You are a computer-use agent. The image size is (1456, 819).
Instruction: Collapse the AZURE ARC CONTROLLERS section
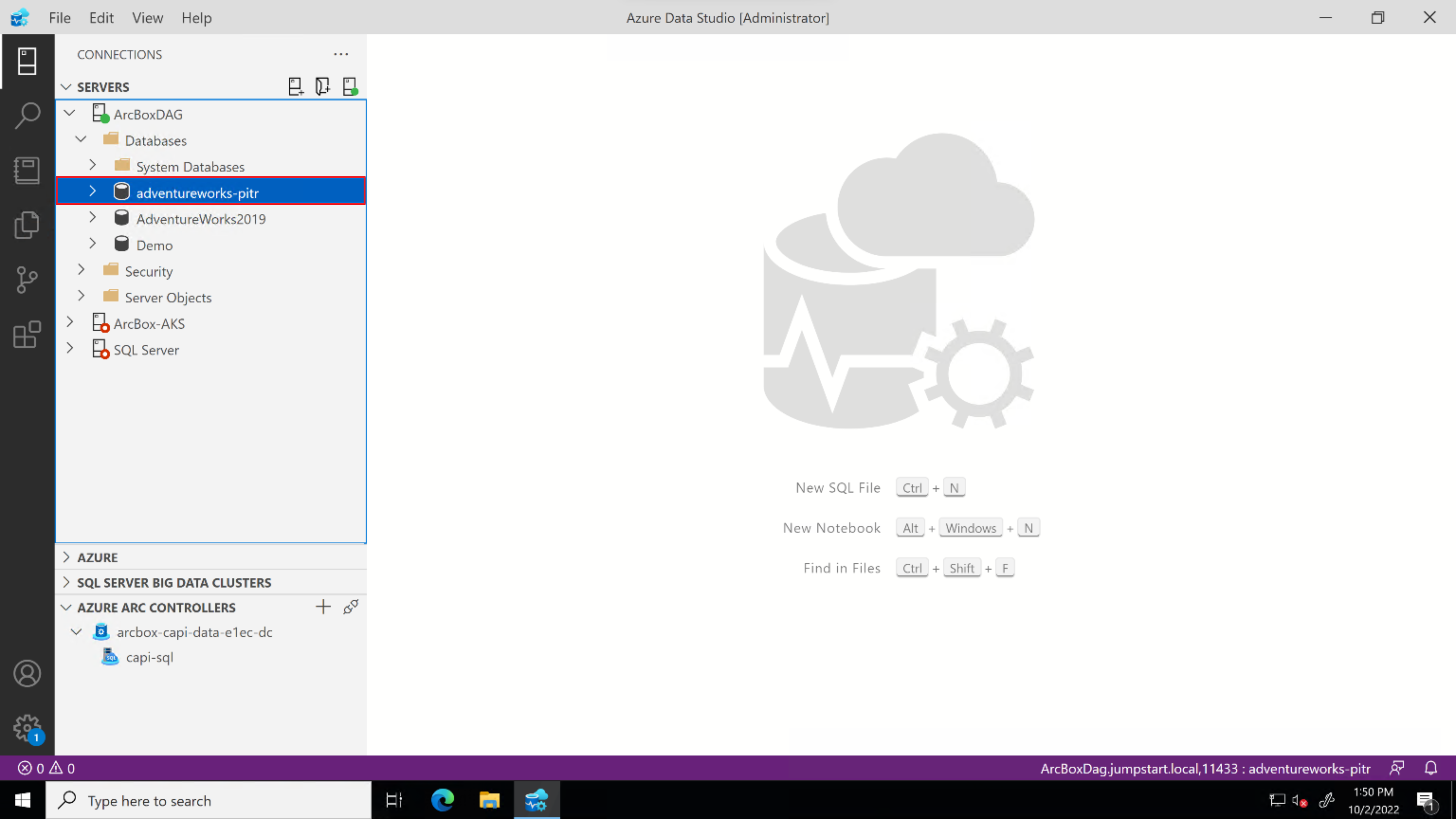click(66, 607)
